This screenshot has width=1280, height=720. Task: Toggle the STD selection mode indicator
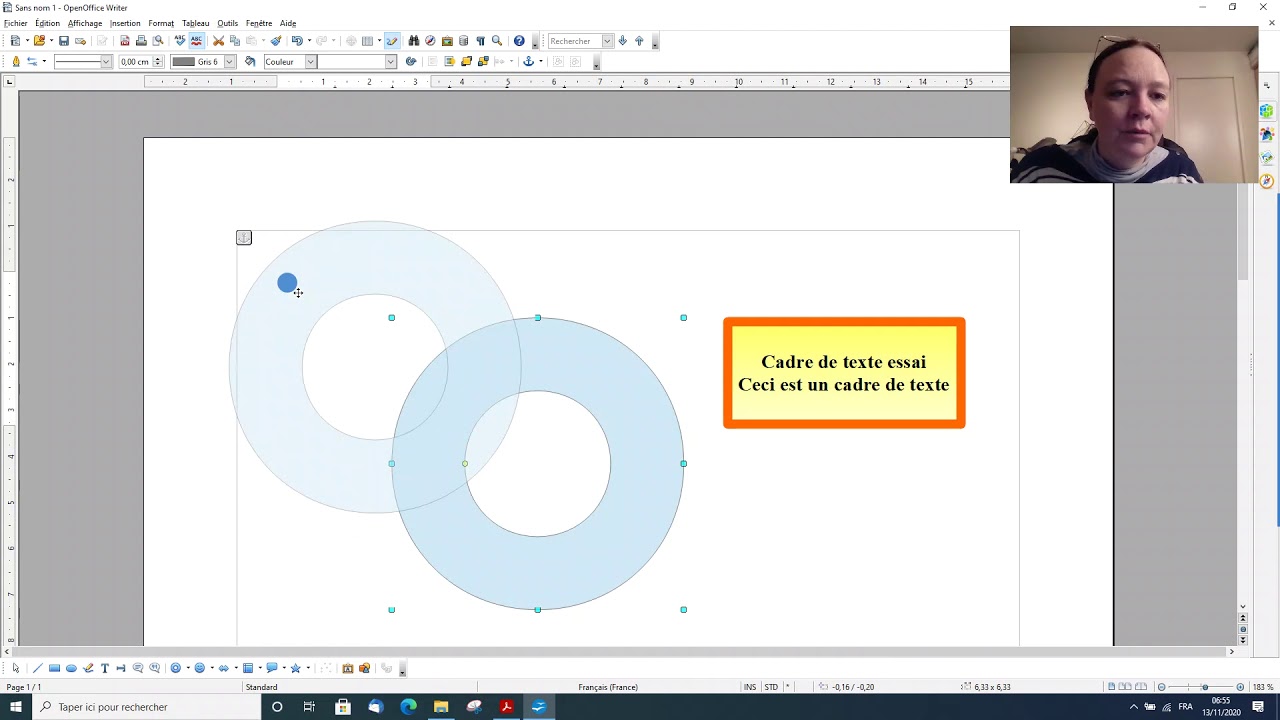click(771, 687)
